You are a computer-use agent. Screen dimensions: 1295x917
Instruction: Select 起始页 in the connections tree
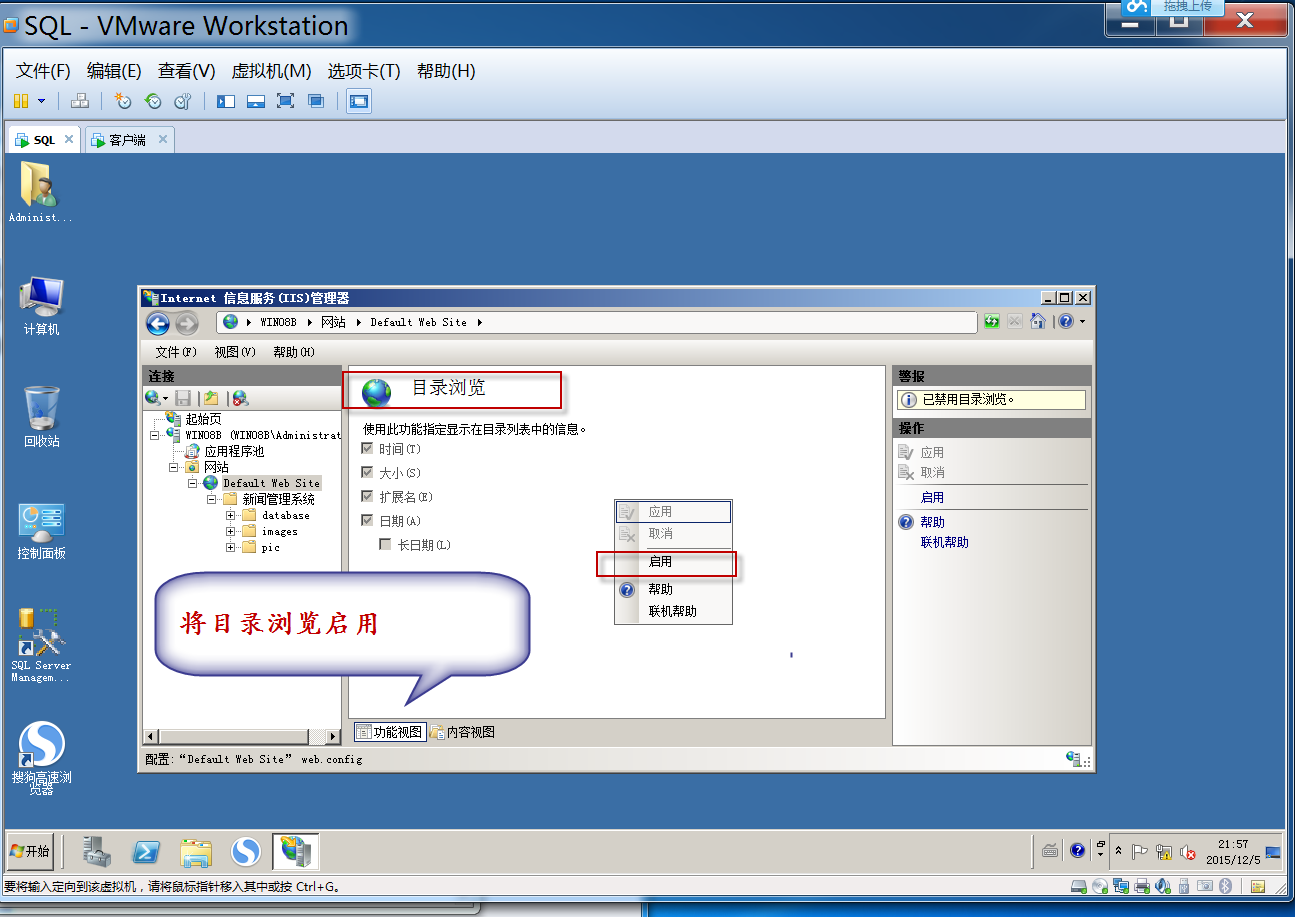point(203,419)
